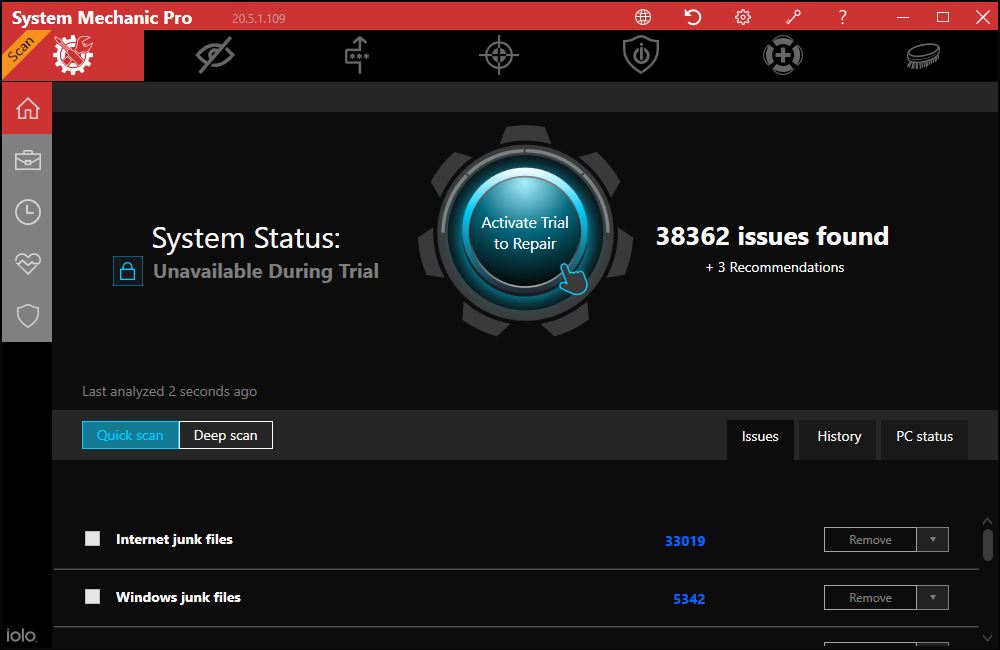Open settings gear in title bar

(x=743, y=17)
